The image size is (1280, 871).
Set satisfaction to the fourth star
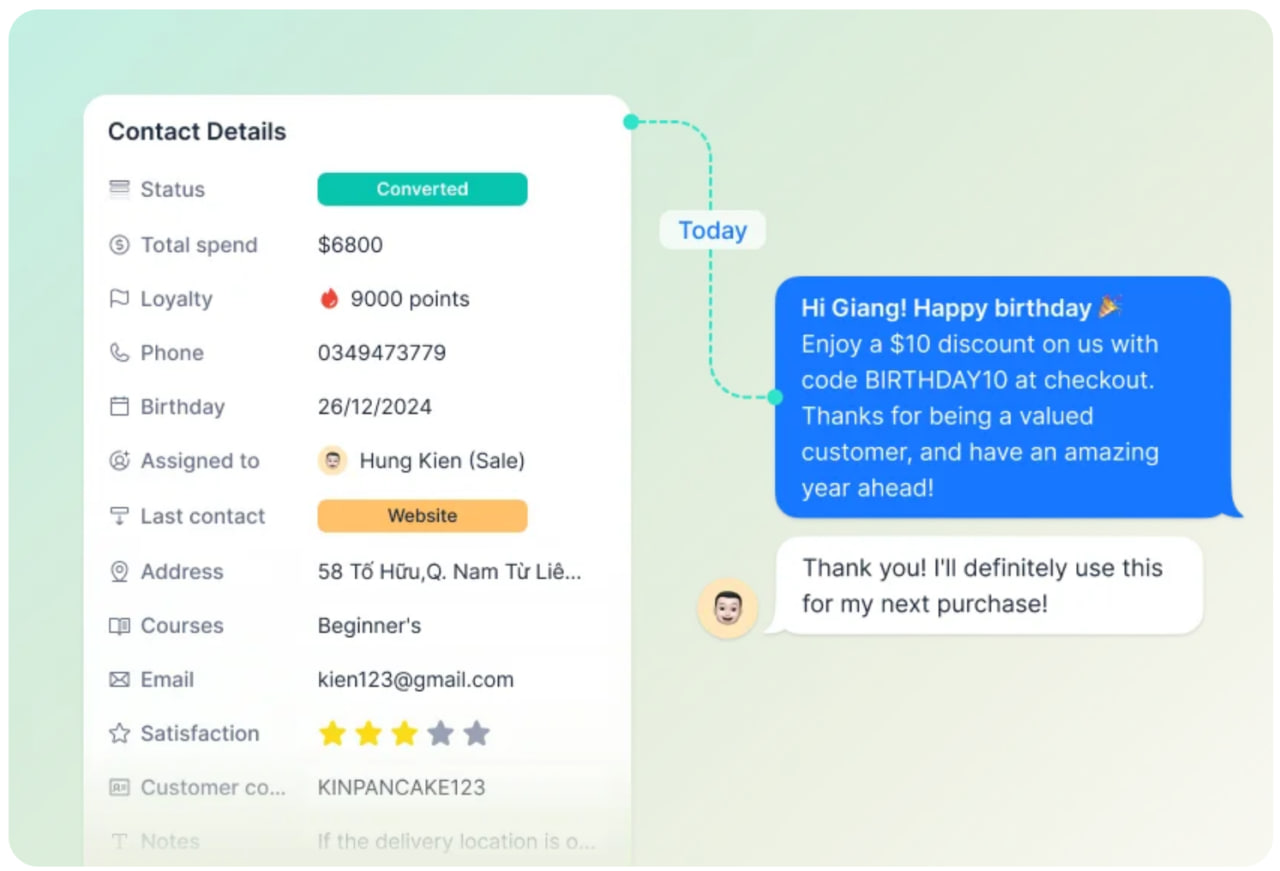[x=440, y=734]
